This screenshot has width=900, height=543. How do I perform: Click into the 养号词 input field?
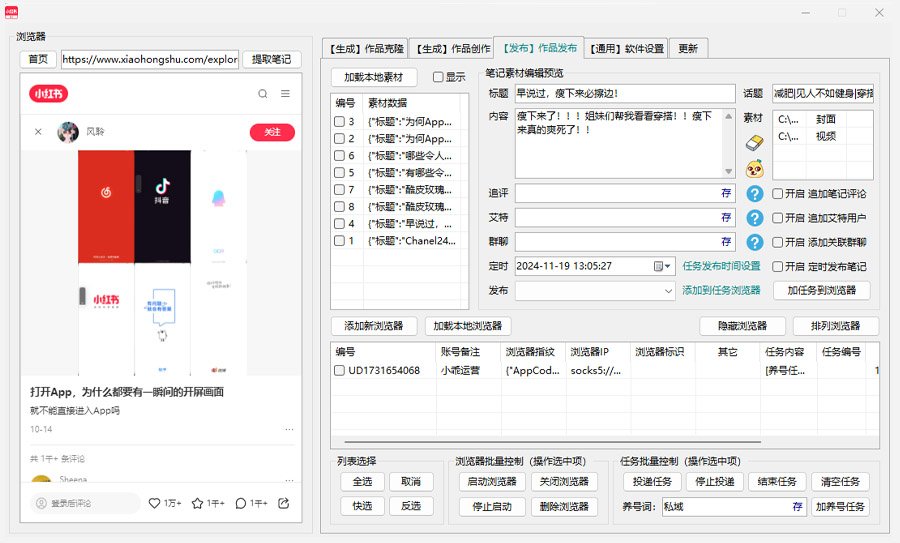pos(725,507)
